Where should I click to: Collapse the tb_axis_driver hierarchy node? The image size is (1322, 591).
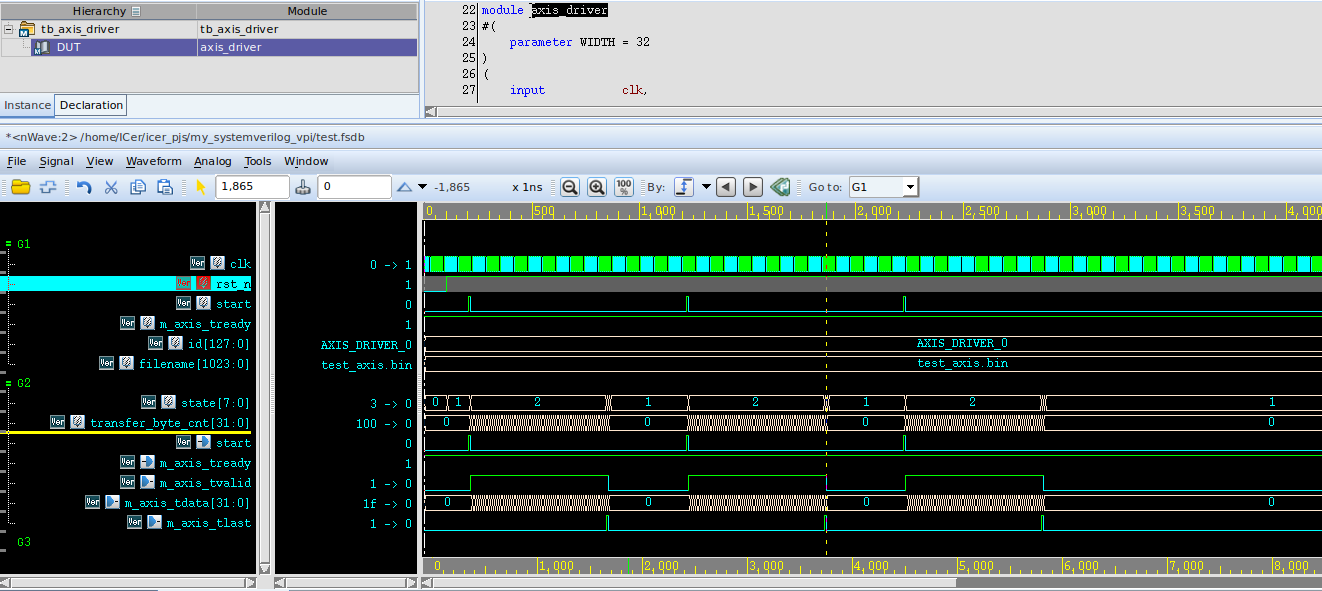click(9, 29)
